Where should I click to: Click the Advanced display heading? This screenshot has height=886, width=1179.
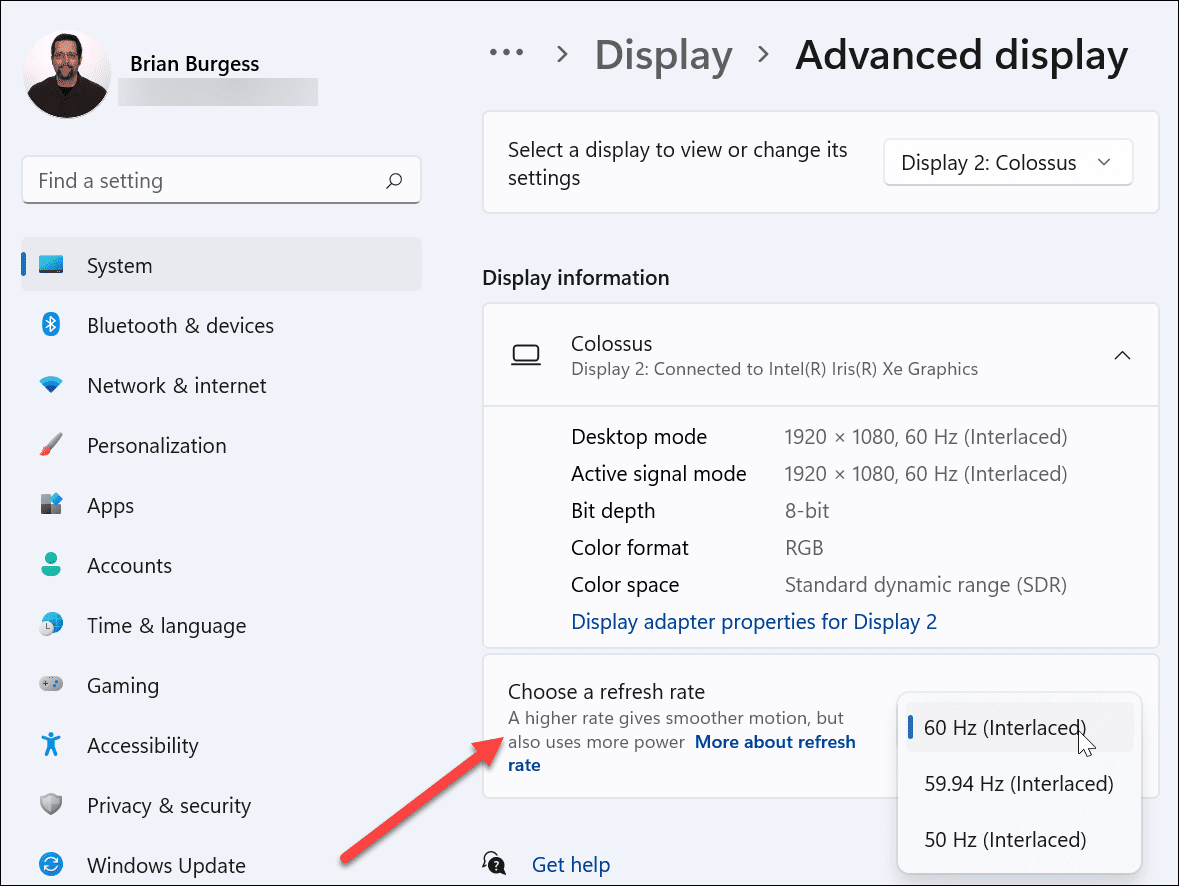click(962, 55)
